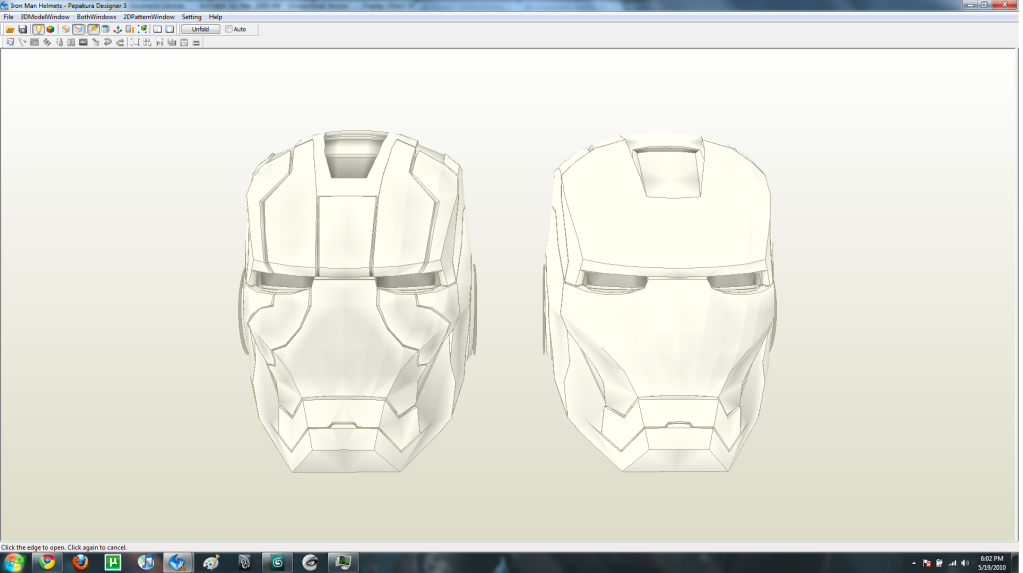This screenshot has width=1023, height=573.
Task: Switch to split two-pane window layout icon
Action: (x=157, y=29)
